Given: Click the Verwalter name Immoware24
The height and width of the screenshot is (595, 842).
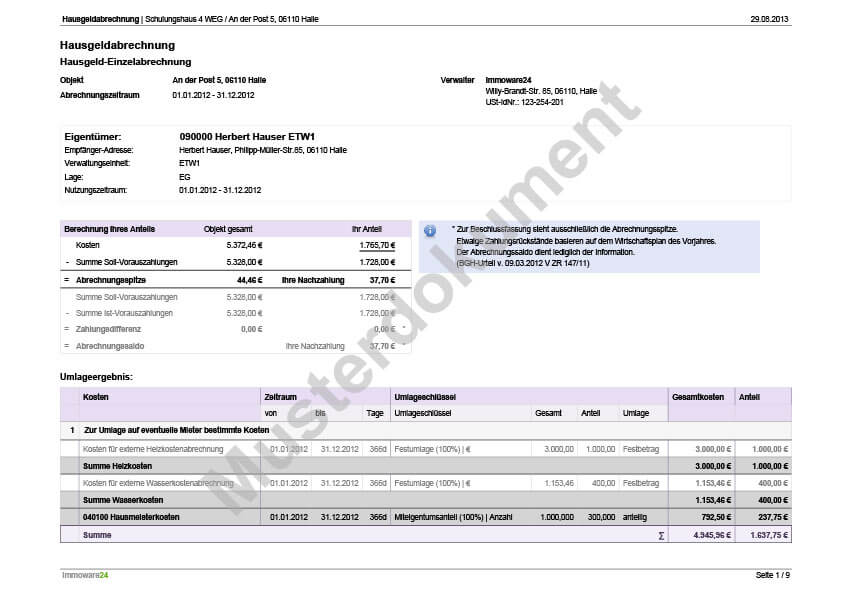Looking at the screenshot, I should [508, 79].
